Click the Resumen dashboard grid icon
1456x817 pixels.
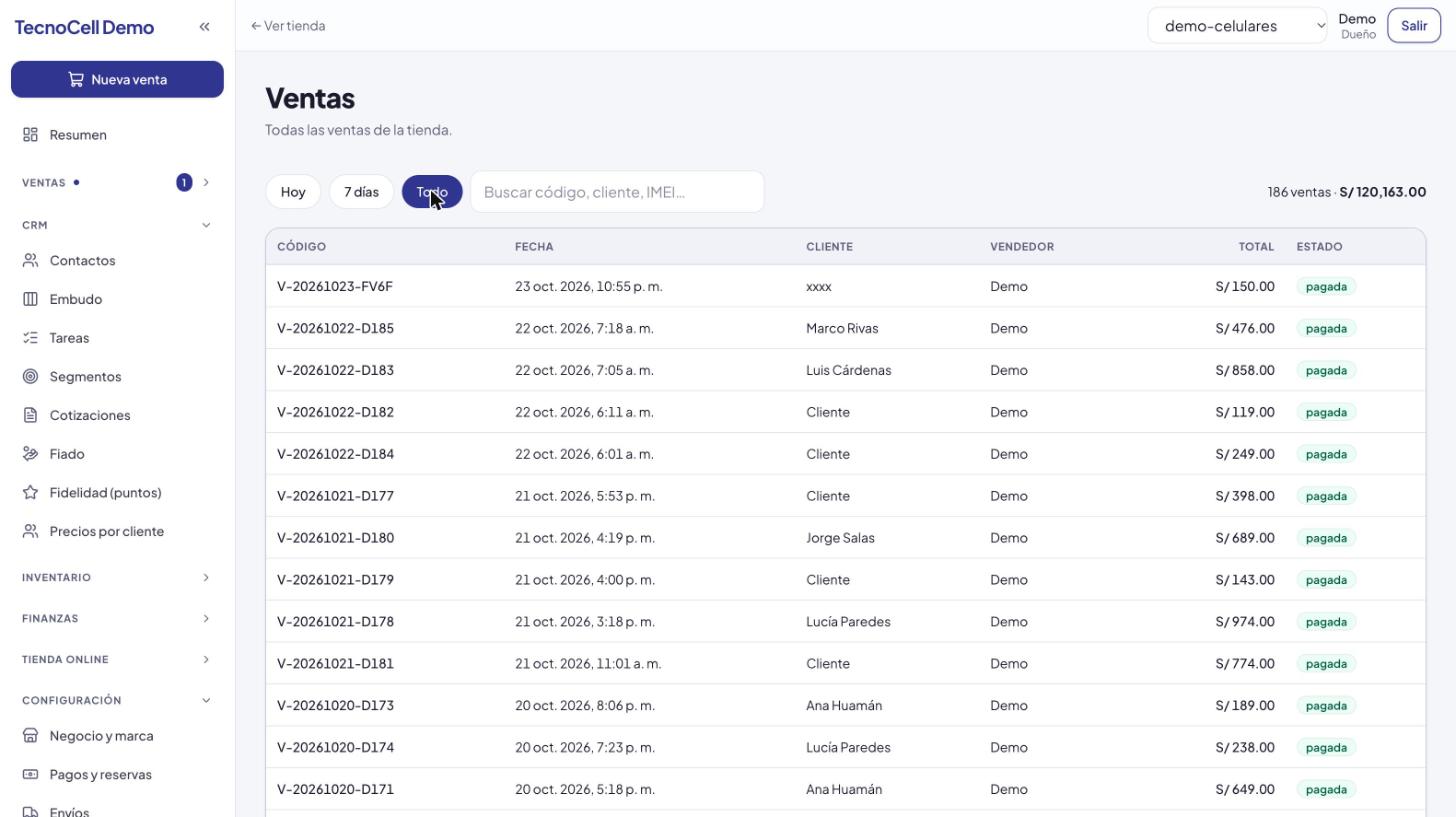30,135
